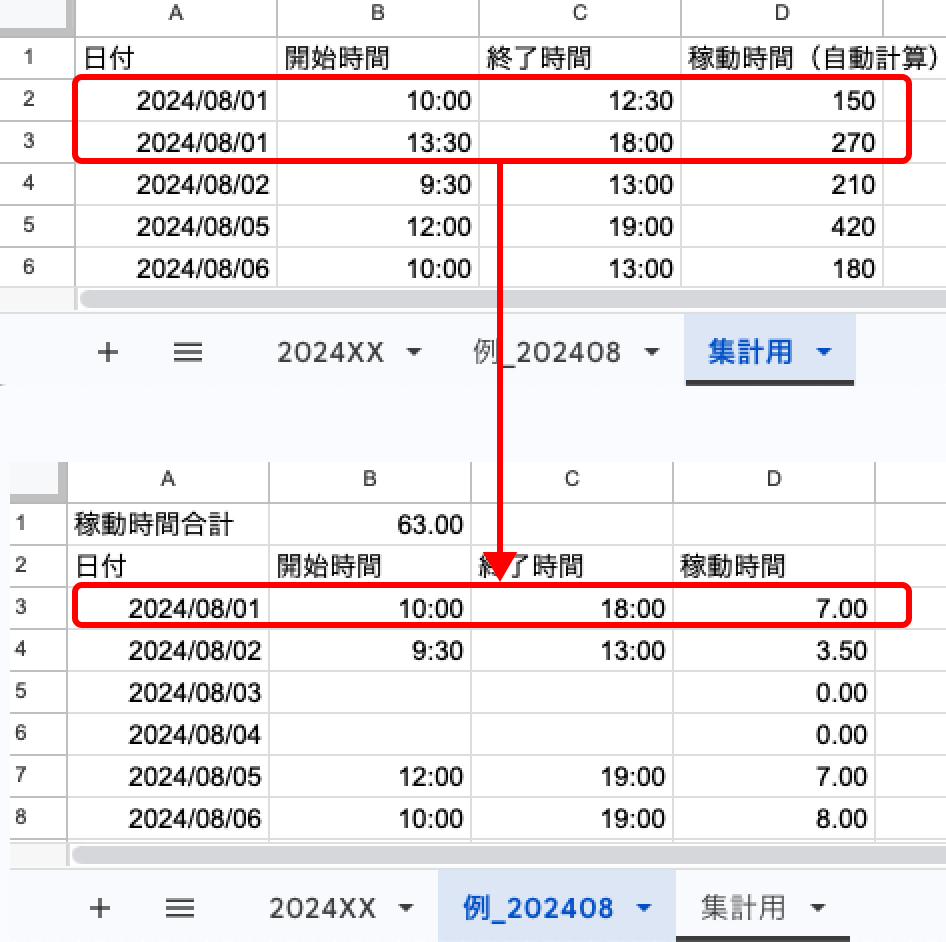This screenshot has height=942, width=946.
Task: Select the cell with value 3.50
Action: [774, 650]
